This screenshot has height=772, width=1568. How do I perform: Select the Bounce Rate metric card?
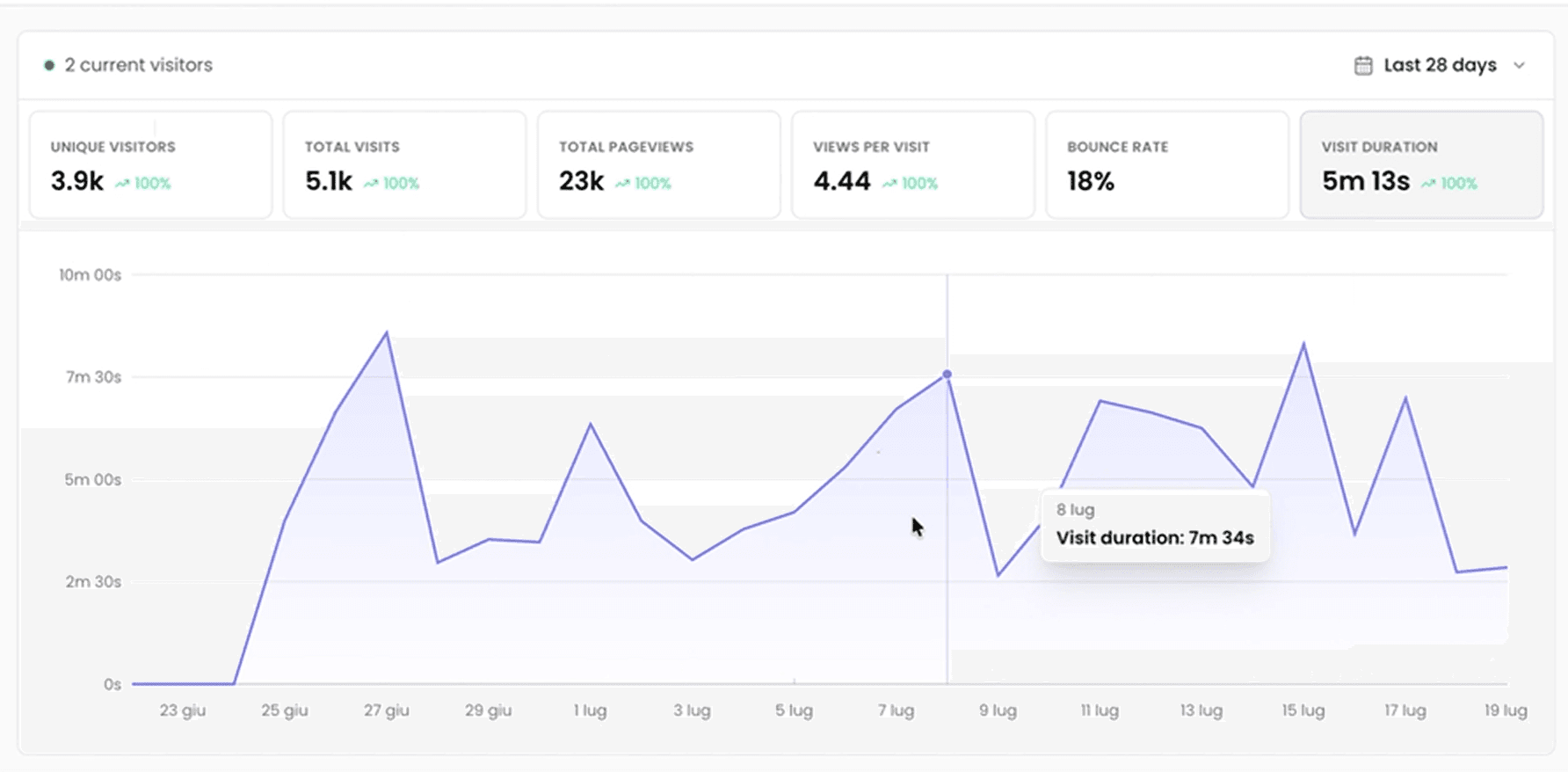1167,164
